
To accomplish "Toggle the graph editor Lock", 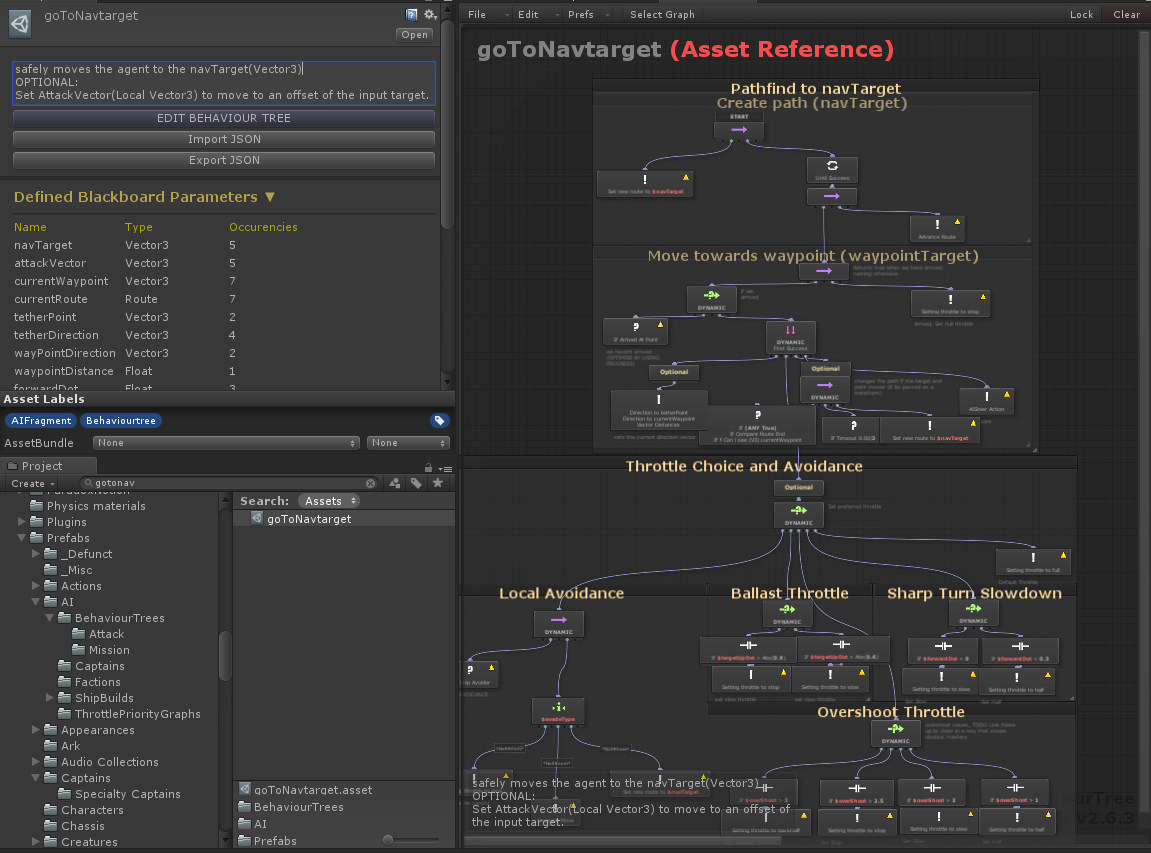I will click(x=1081, y=14).
